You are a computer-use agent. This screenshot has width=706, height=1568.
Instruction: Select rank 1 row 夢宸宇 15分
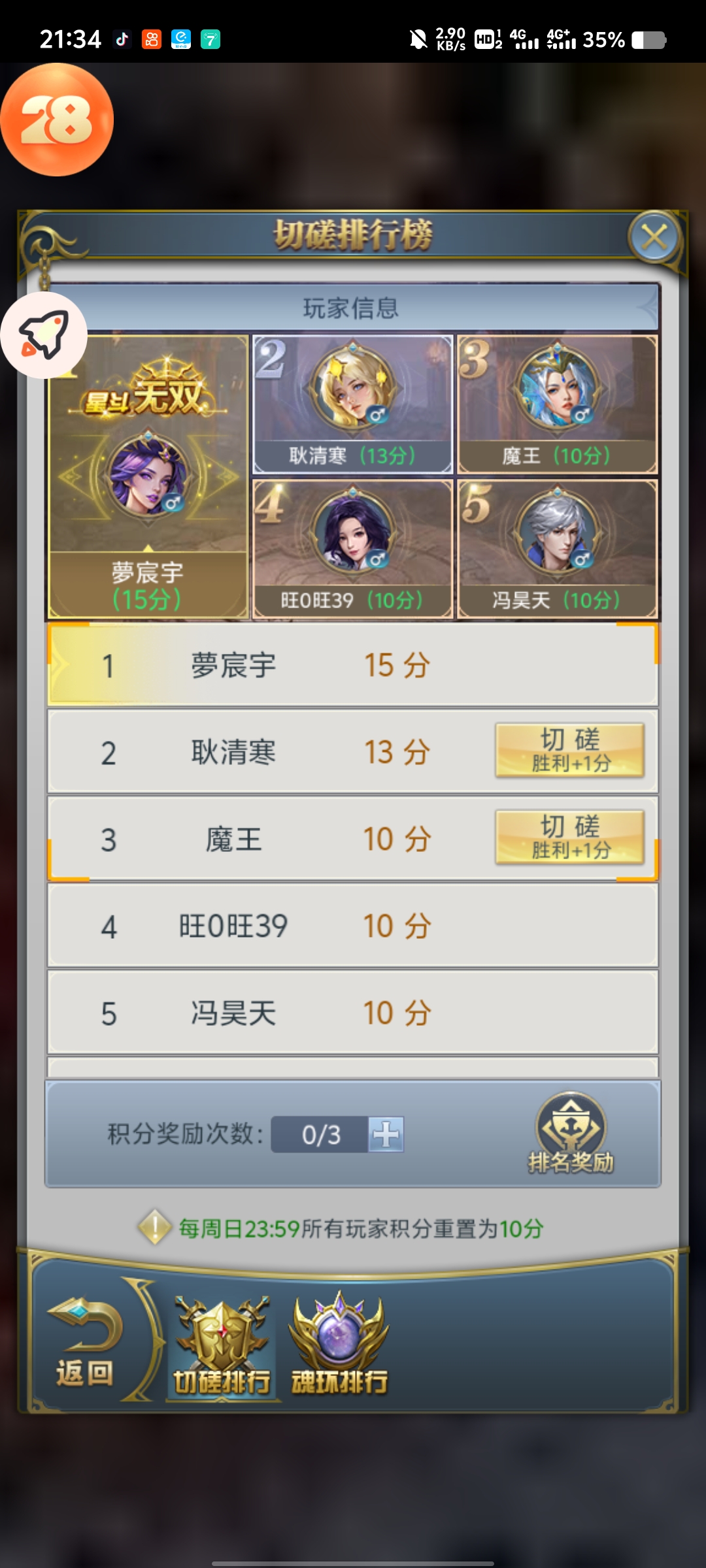coord(353,665)
